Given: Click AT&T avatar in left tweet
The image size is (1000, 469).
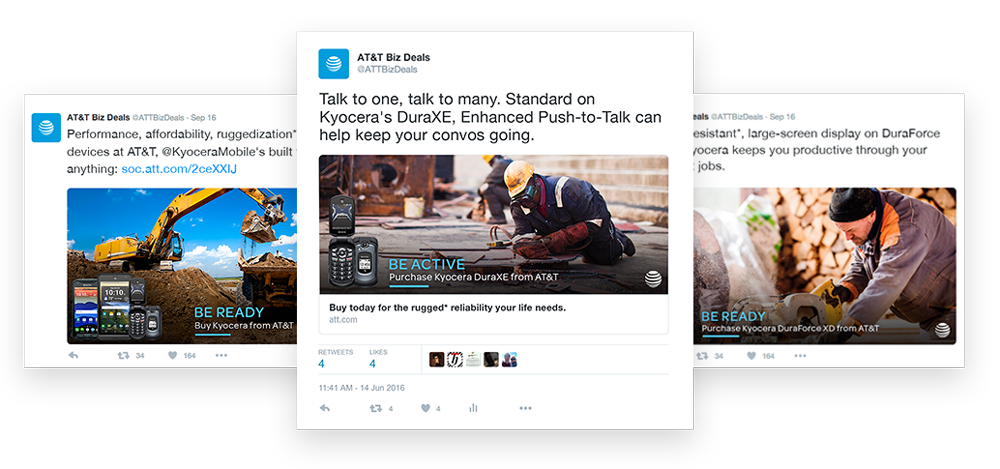Looking at the screenshot, I should [x=46, y=128].
